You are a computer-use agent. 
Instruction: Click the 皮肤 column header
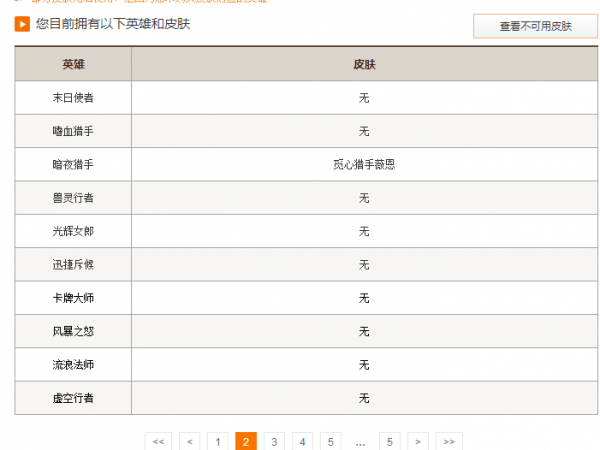364,64
